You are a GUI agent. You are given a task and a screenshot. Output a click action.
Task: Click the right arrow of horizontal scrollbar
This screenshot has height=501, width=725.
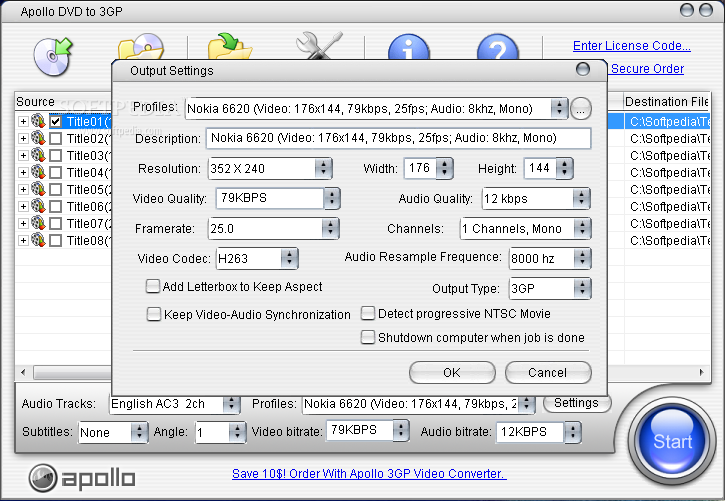701,372
